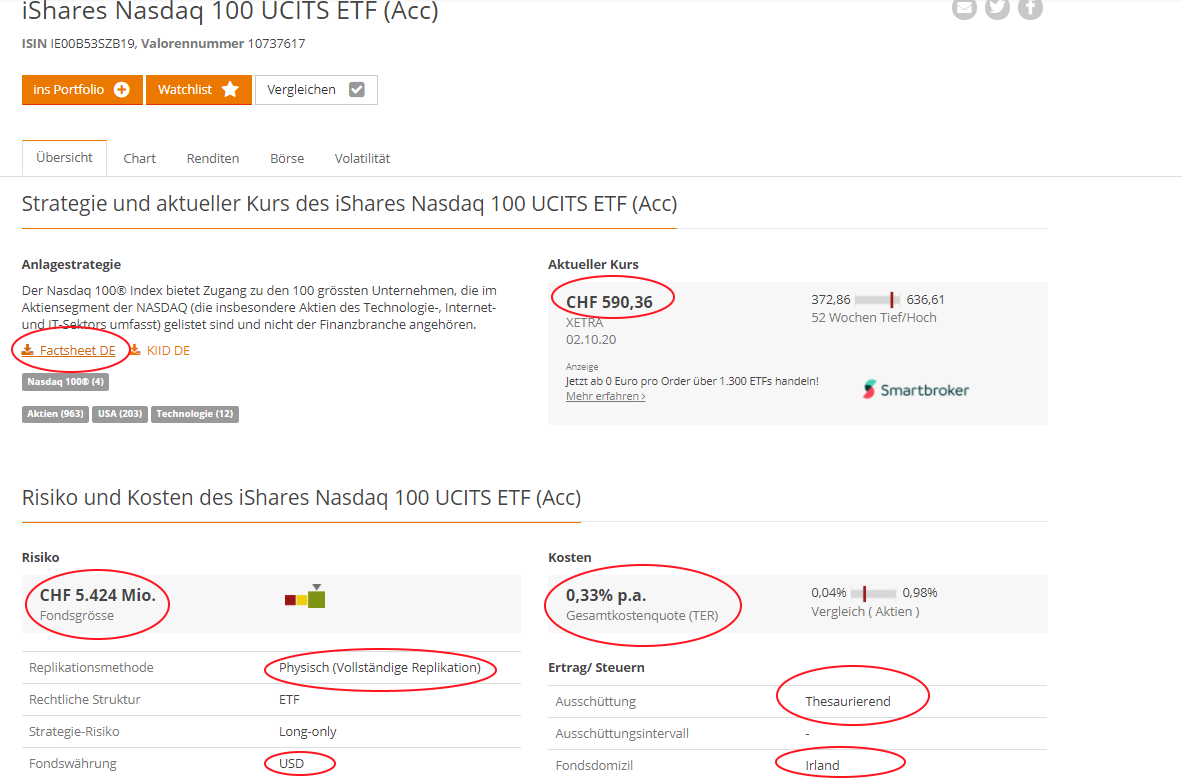Click the Nasdaq 100® (4) tag
Screen dimensions: 1182x779
click(66, 382)
